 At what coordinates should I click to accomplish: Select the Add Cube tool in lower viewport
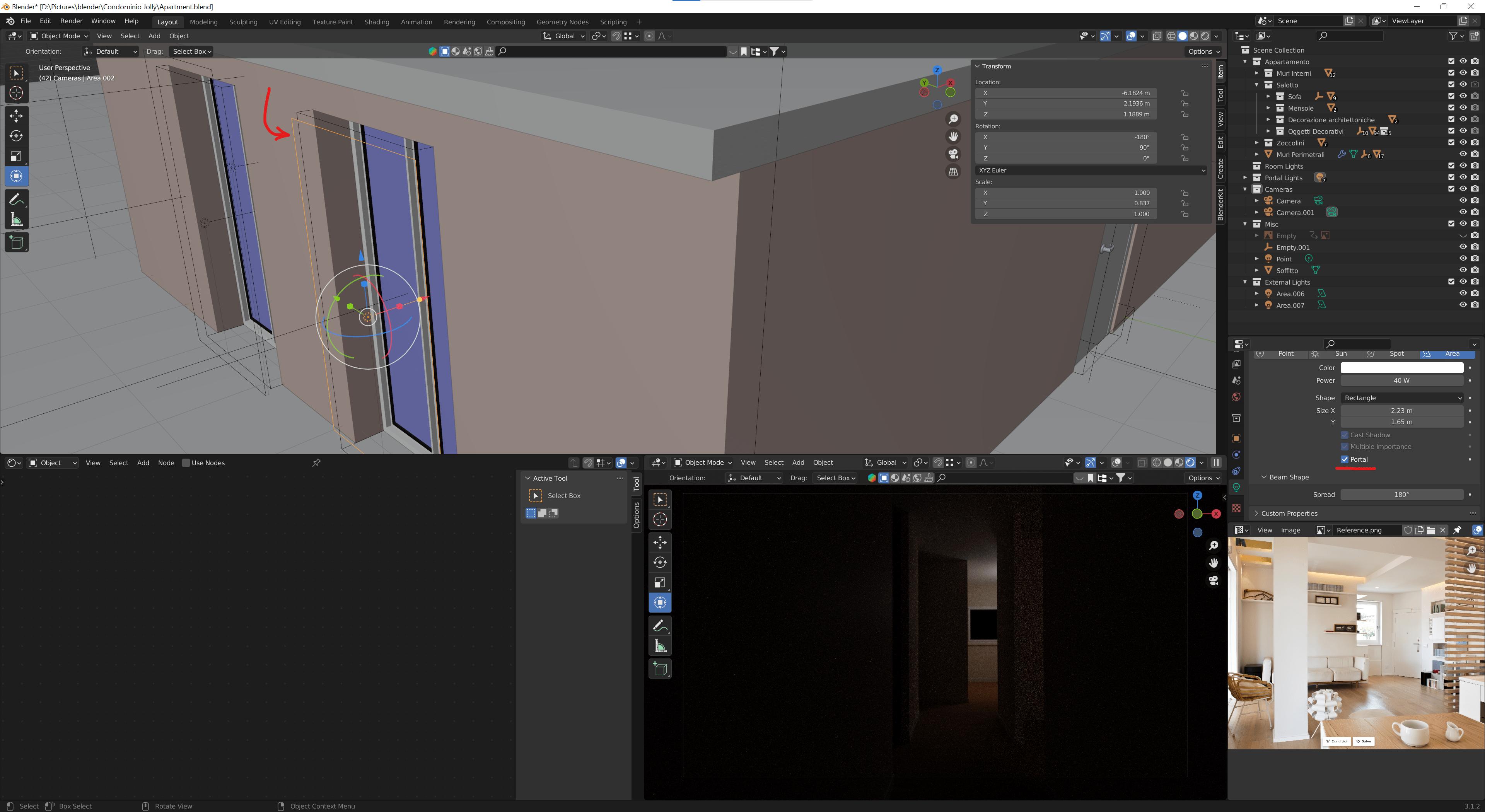pos(660,669)
